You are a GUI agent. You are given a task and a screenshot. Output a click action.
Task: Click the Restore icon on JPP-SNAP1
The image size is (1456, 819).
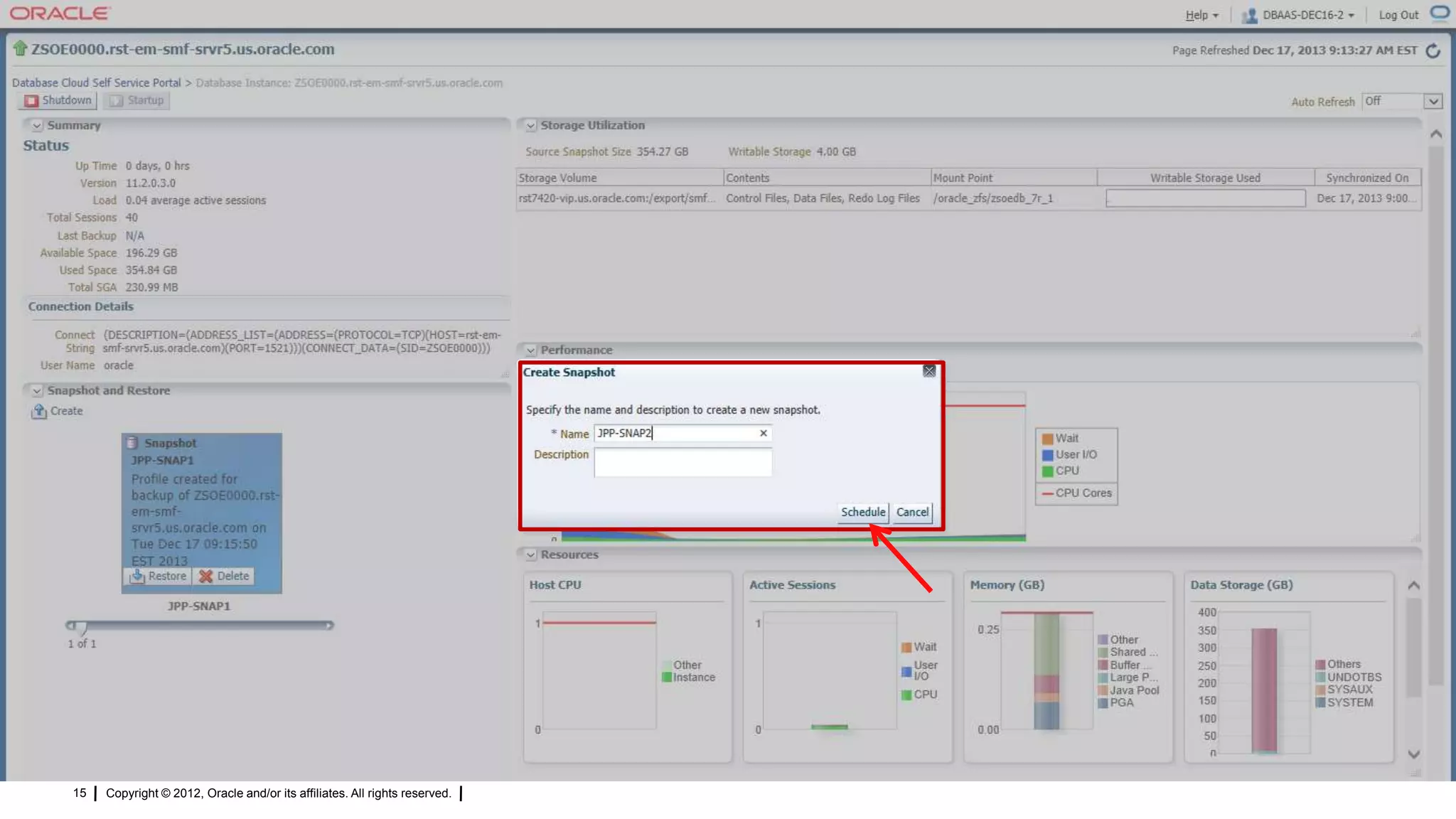click(137, 576)
